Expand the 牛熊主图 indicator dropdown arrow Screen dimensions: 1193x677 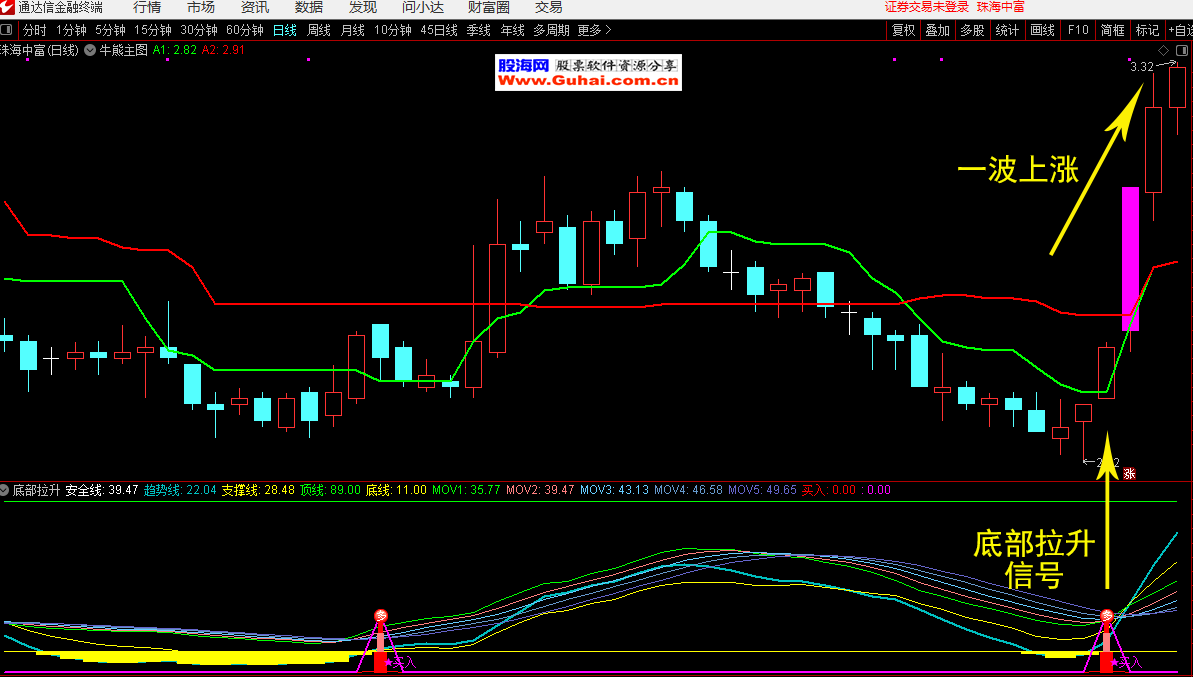(x=91, y=49)
